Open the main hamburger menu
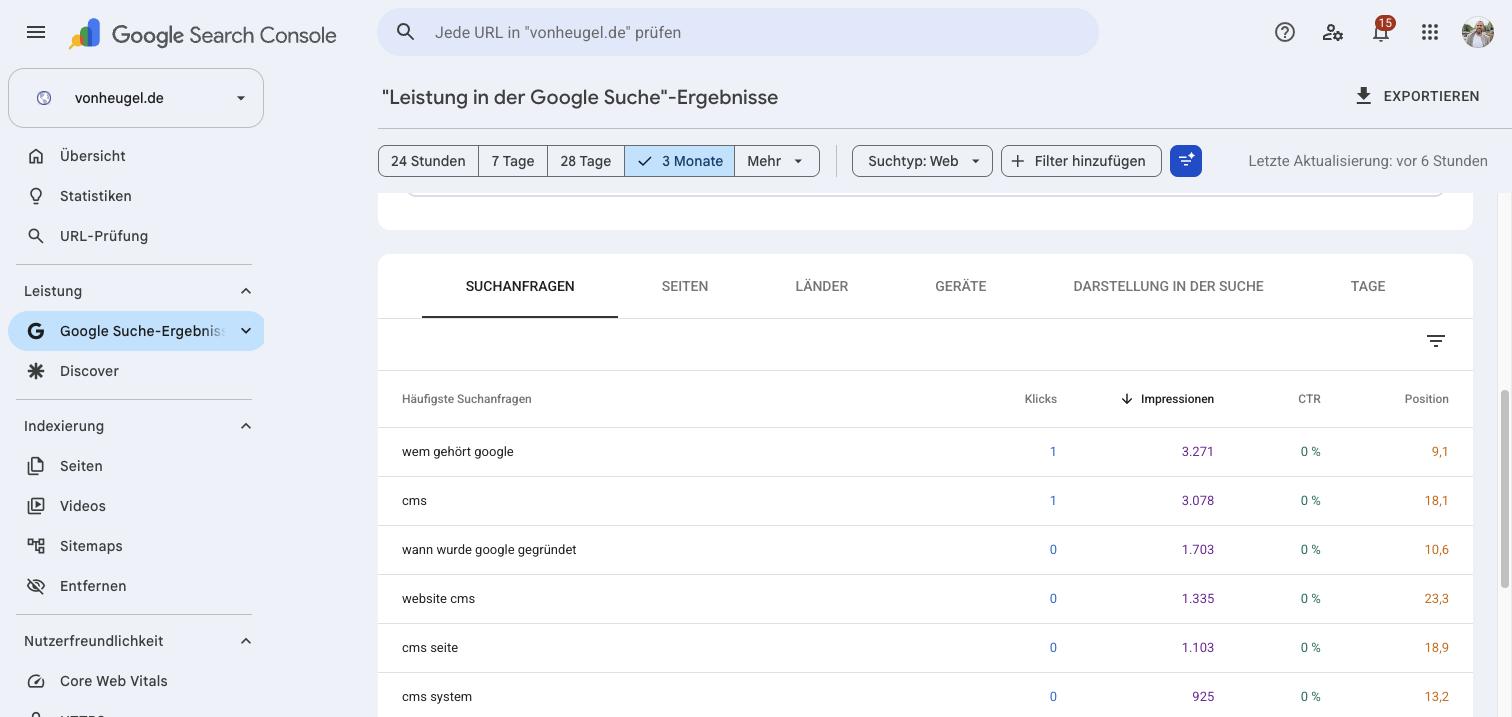Image resolution: width=1512 pixels, height=717 pixels. (36, 32)
